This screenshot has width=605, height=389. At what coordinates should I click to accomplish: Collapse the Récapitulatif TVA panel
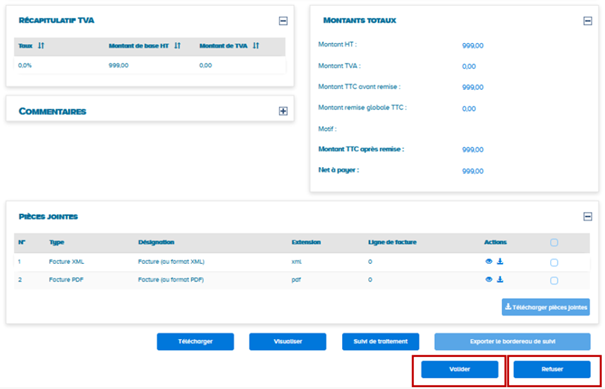tap(283, 21)
